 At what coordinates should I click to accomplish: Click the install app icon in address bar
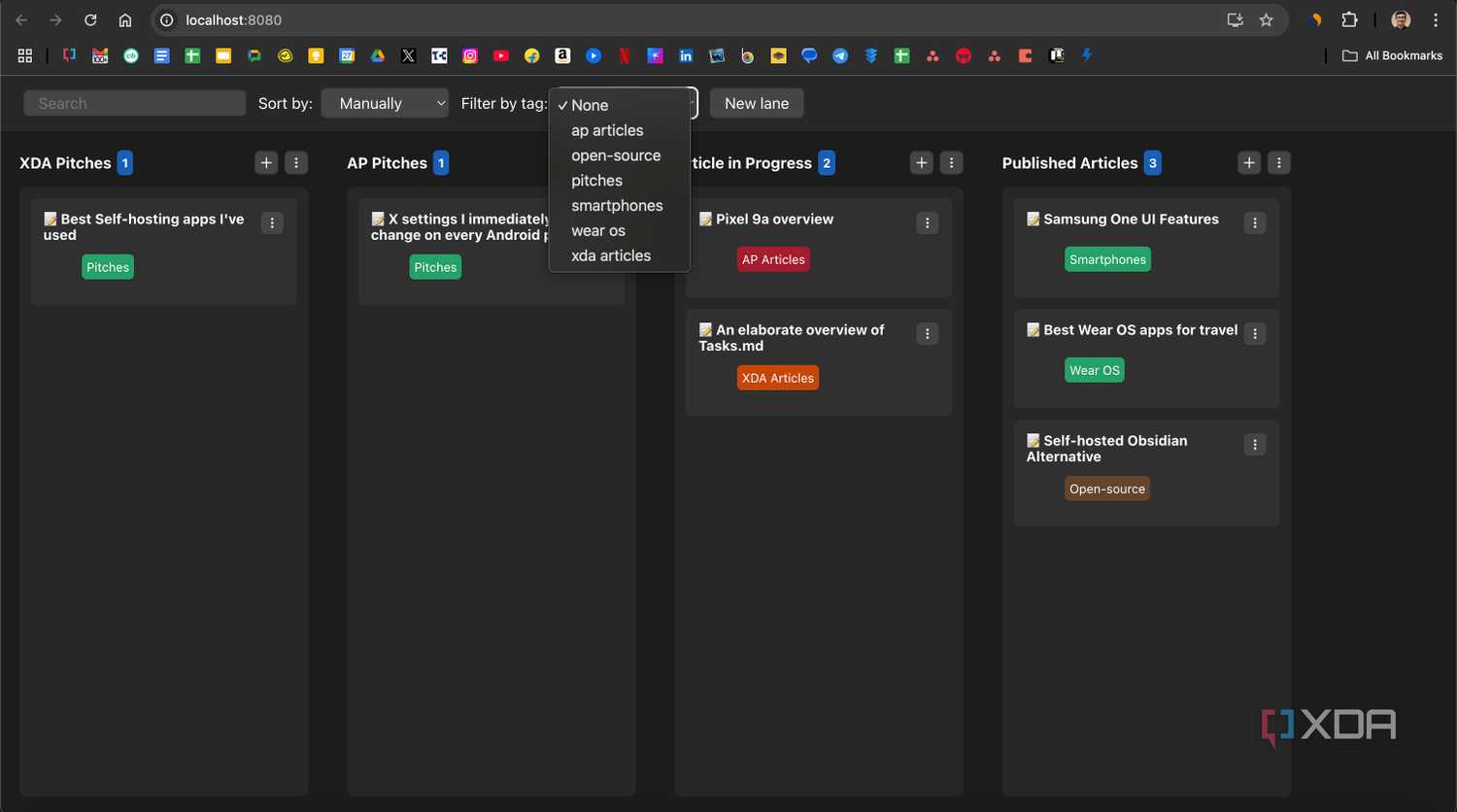tap(1236, 20)
